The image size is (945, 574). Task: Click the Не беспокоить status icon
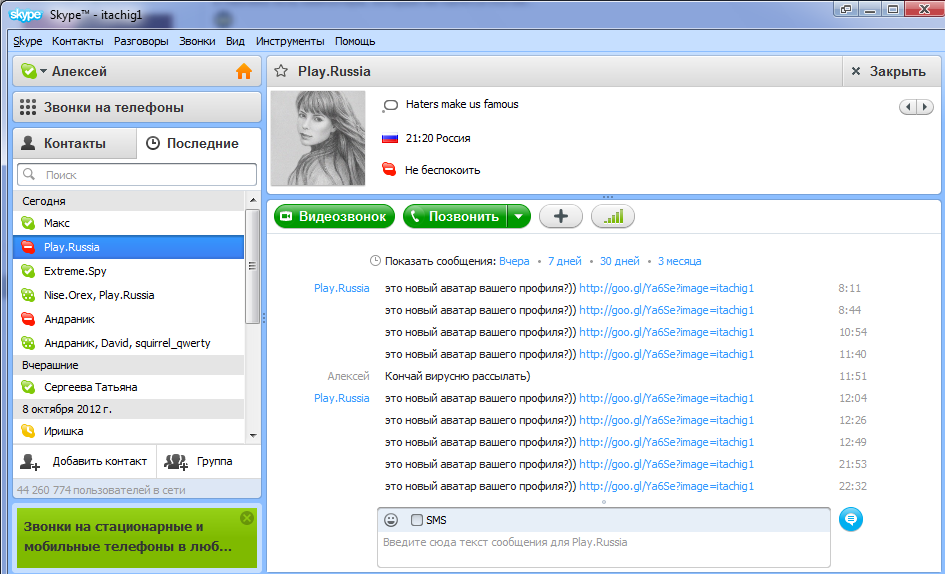coord(389,169)
